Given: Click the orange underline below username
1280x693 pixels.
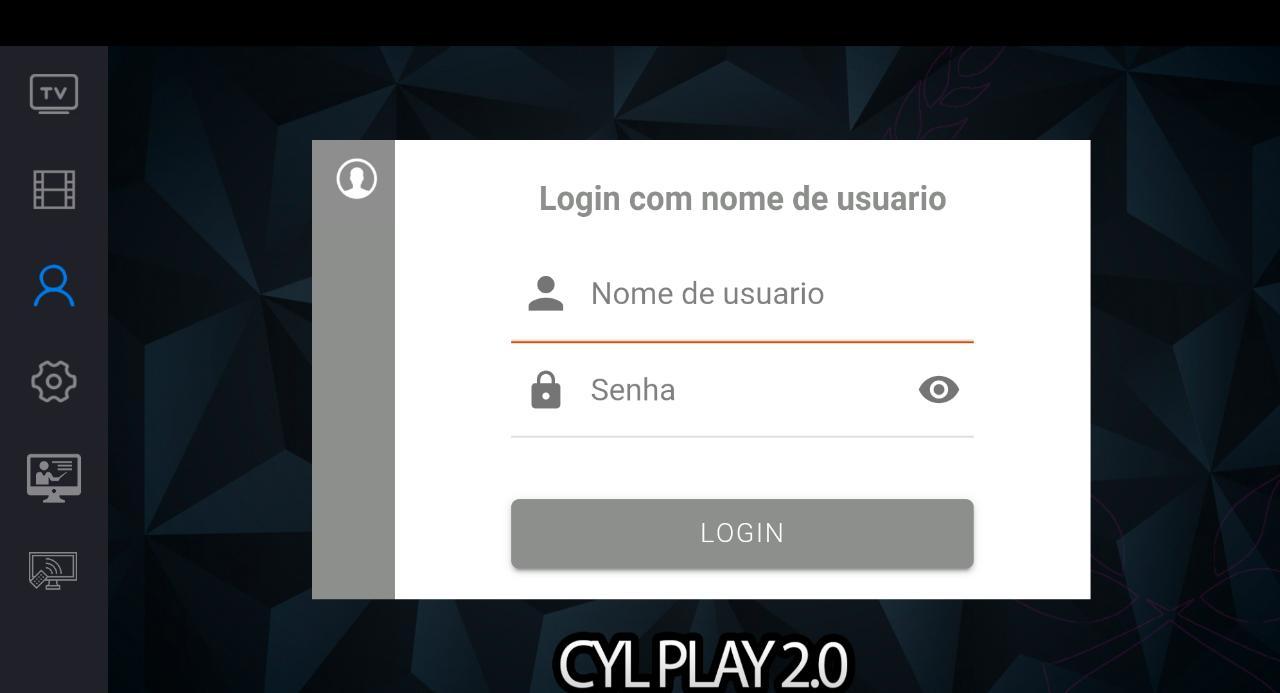Looking at the screenshot, I should pos(742,342).
